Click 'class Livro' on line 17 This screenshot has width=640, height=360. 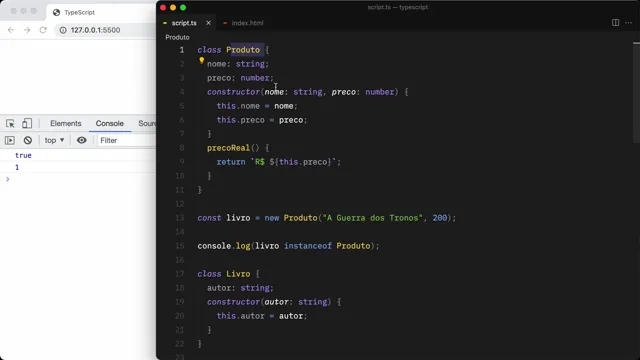[224, 274]
